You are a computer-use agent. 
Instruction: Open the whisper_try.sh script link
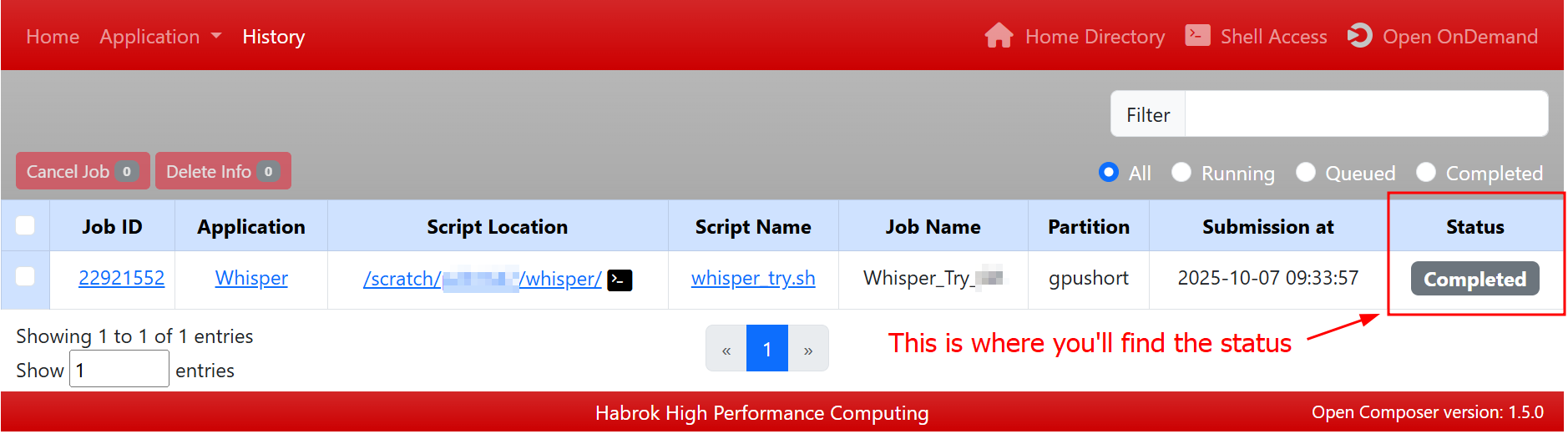point(752,278)
